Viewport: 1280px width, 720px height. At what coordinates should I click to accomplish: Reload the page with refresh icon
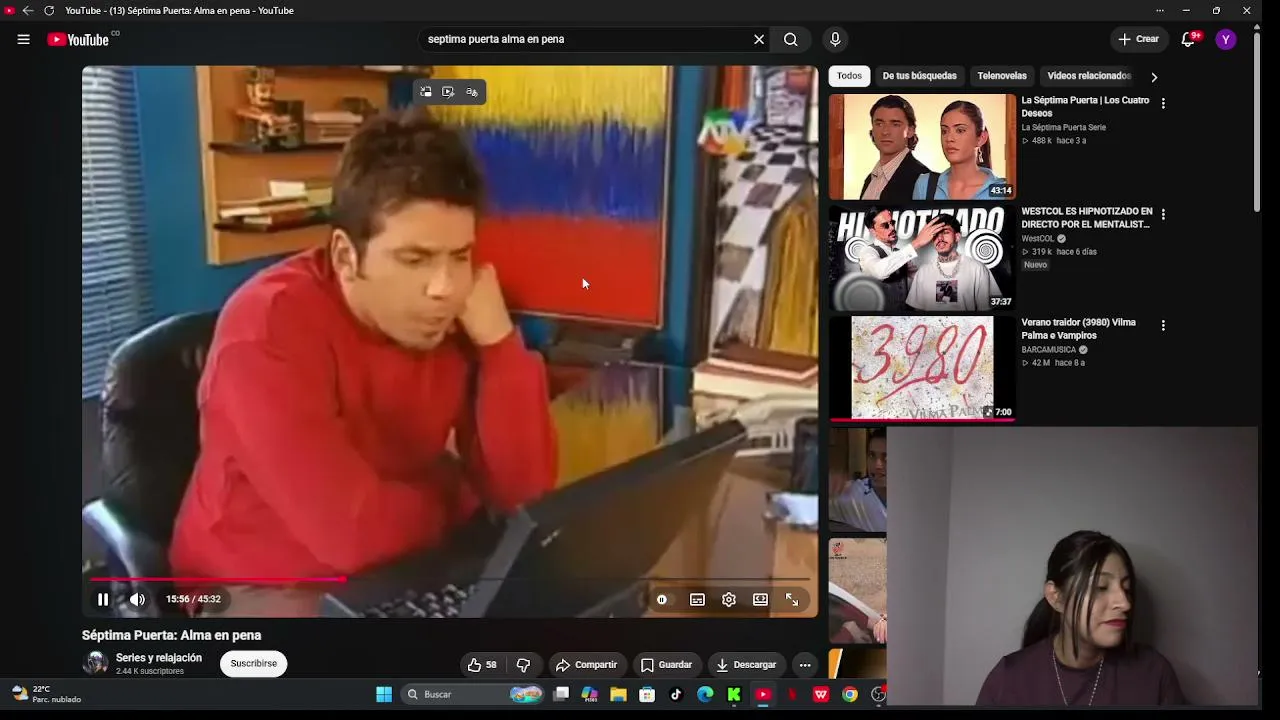tap(49, 11)
